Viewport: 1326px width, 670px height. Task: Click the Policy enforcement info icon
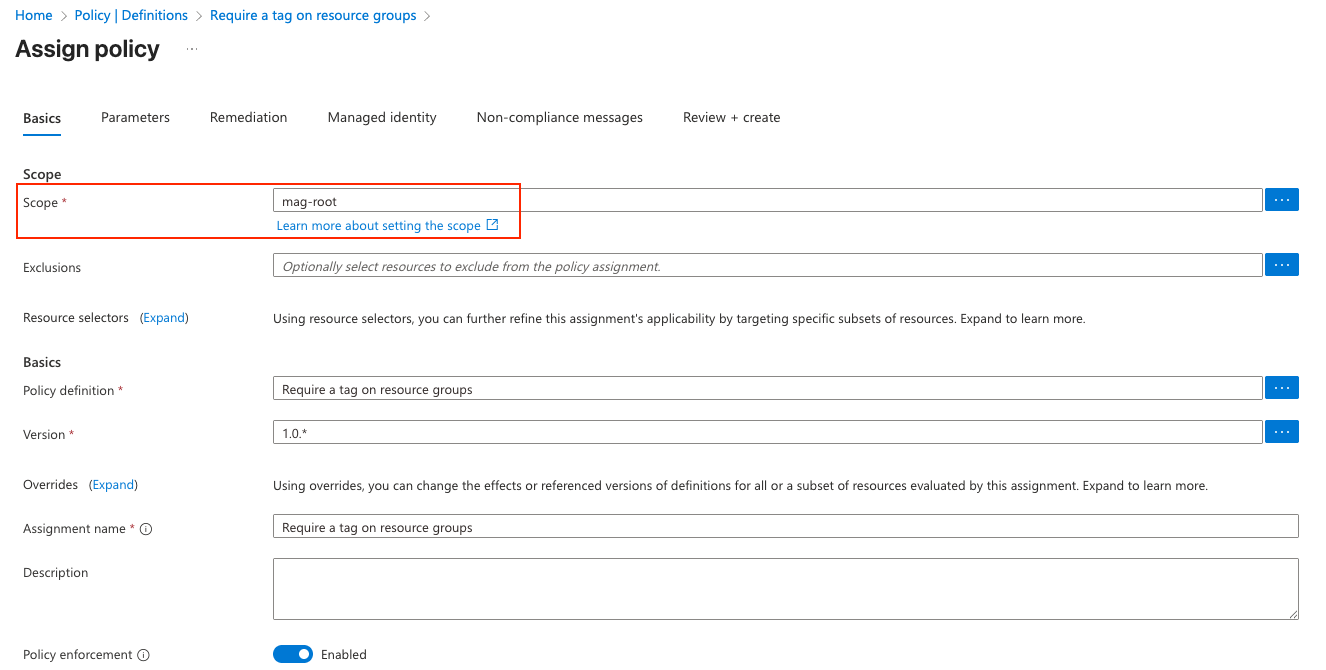143,655
